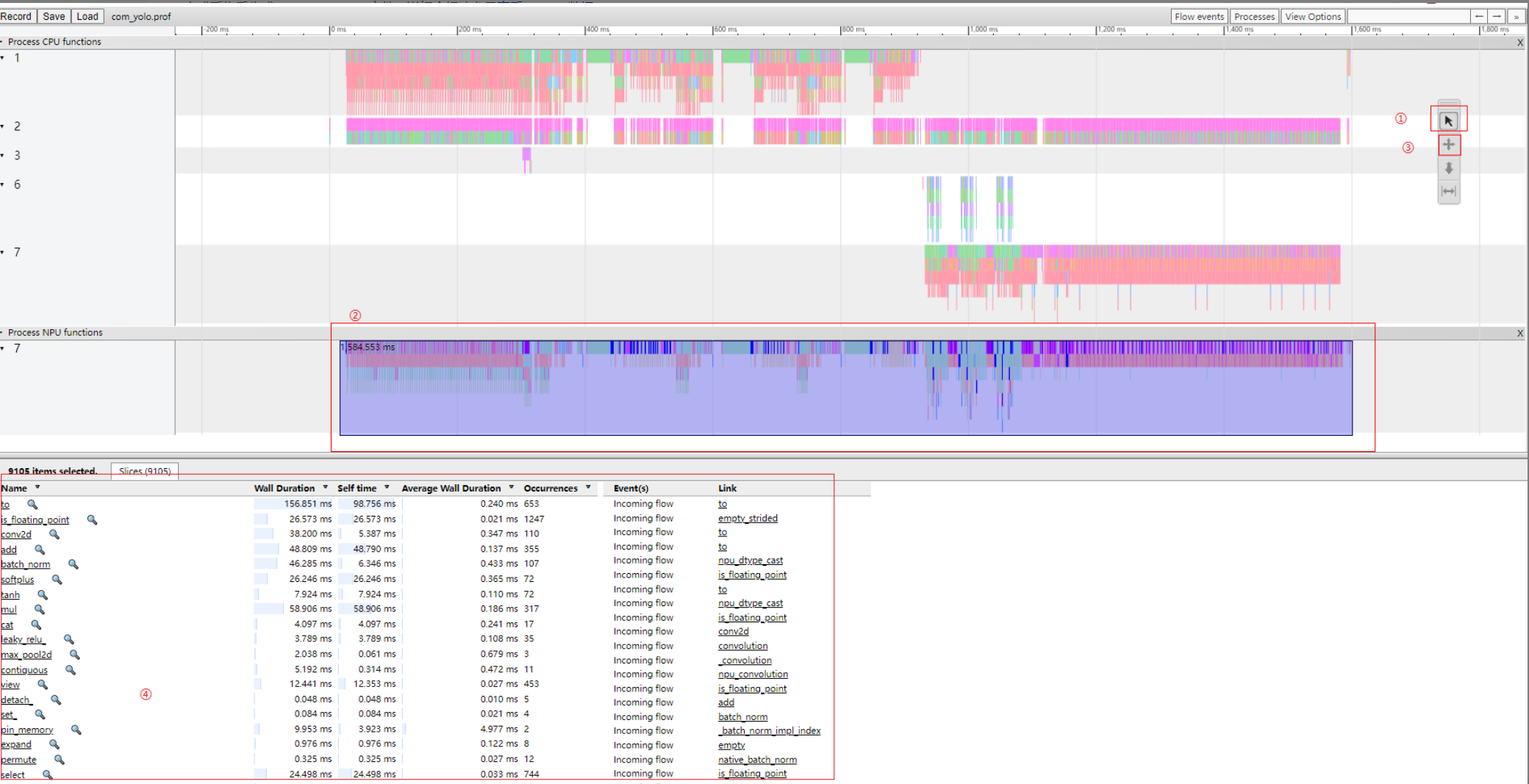Image resolution: width=1529 pixels, height=784 pixels.
Task: Activate the timing (horizontal arrows) mouse tool
Action: coord(1448,192)
